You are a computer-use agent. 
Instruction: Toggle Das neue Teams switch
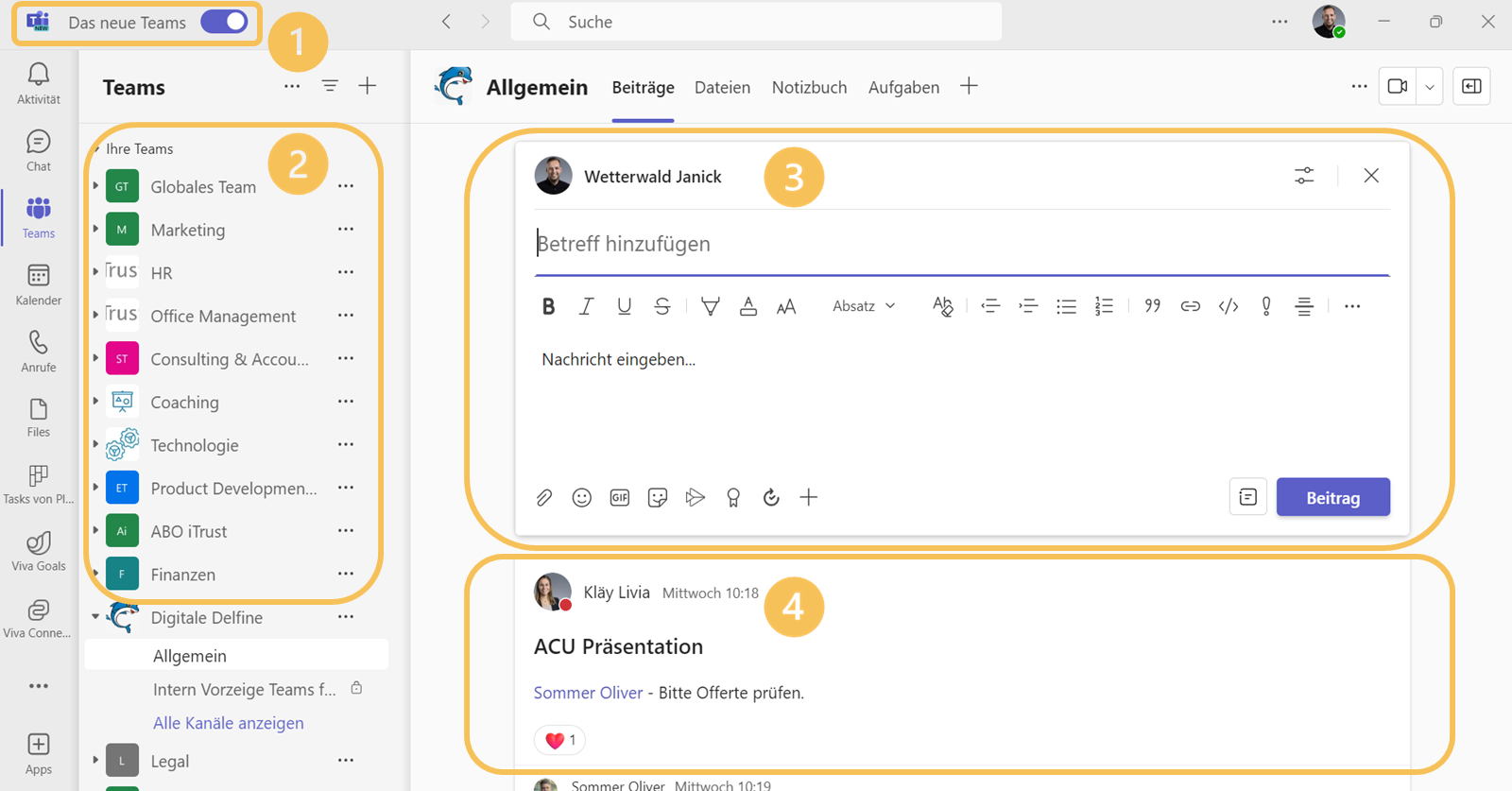tap(224, 22)
